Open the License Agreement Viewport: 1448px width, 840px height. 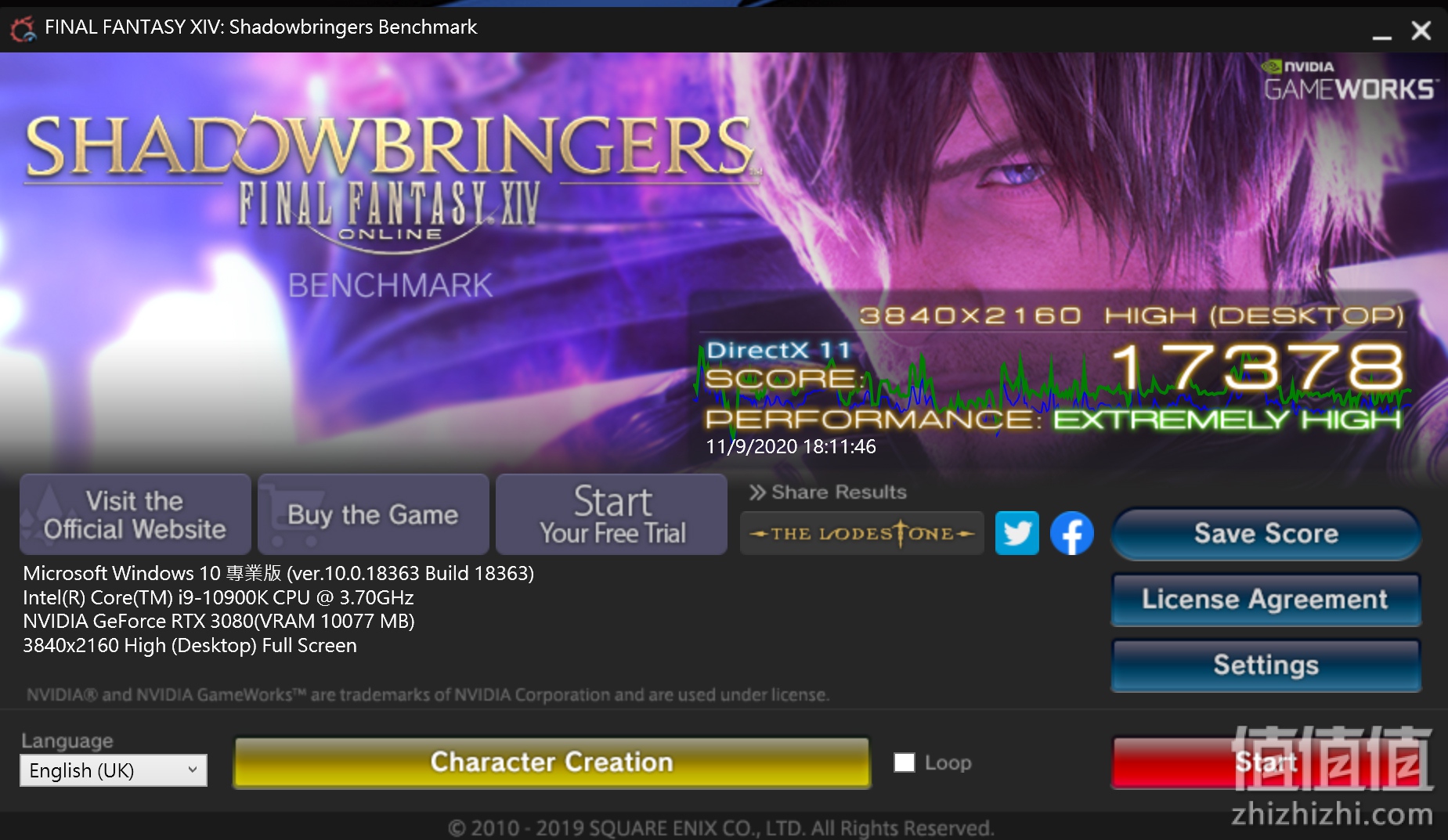pos(1266,600)
